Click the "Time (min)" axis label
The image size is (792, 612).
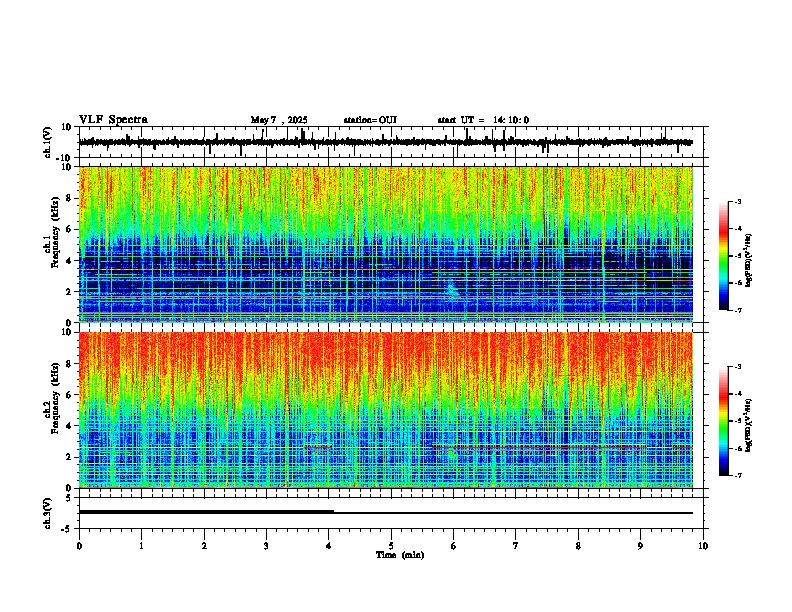pos(400,555)
